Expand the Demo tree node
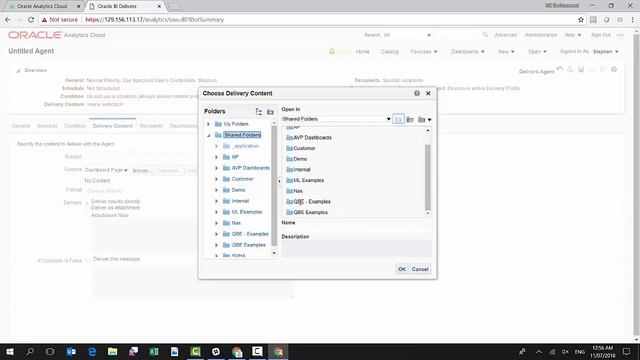 [216, 190]
